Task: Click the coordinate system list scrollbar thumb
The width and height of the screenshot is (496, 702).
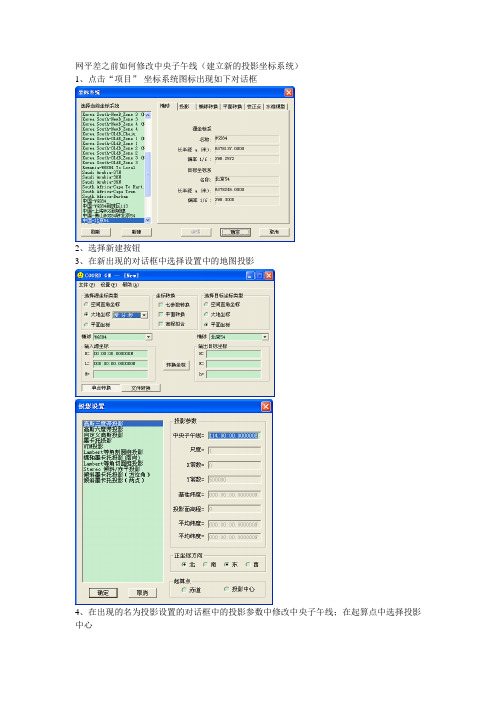Action: pyautogui.click(x=148, y=174)
